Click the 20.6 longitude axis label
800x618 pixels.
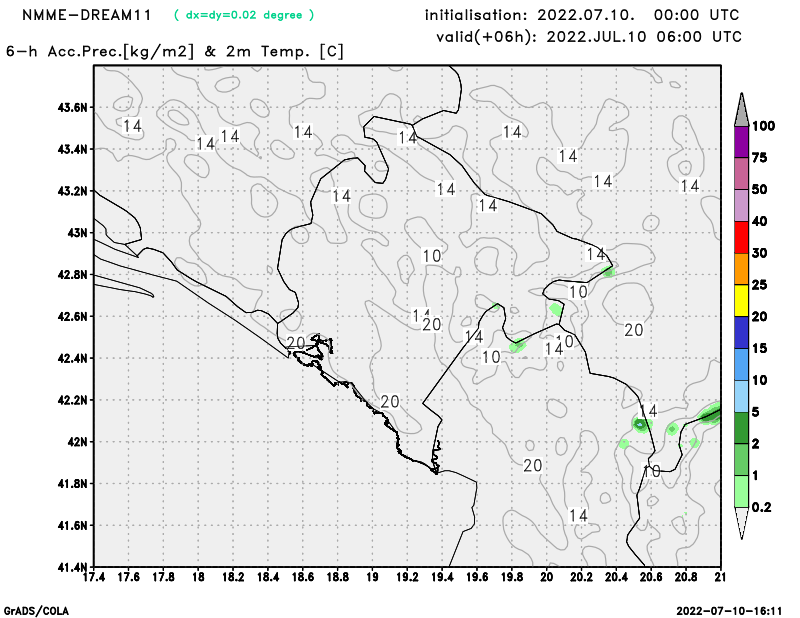(x=651, y=578)
